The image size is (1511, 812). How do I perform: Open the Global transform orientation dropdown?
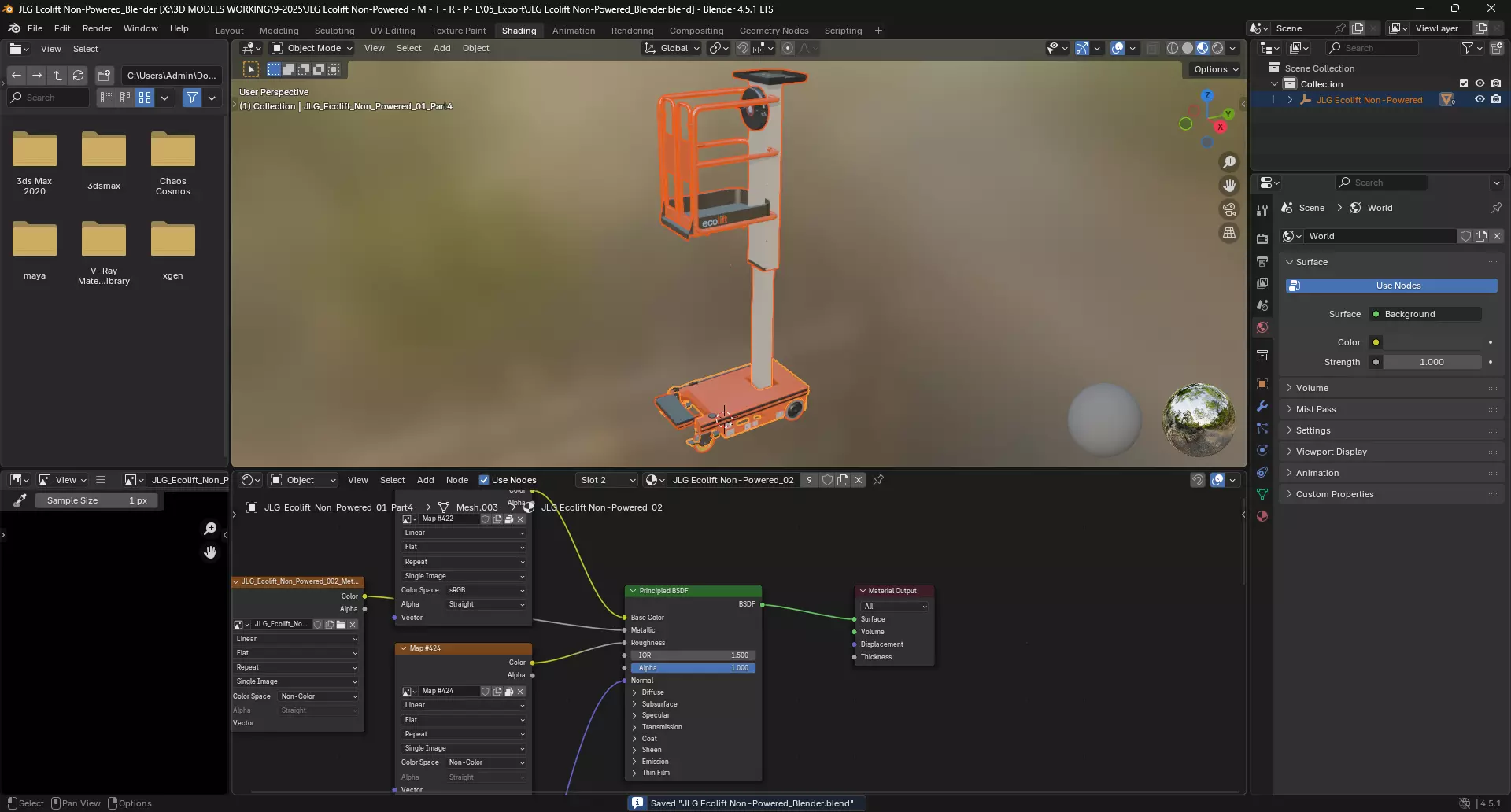672,48
